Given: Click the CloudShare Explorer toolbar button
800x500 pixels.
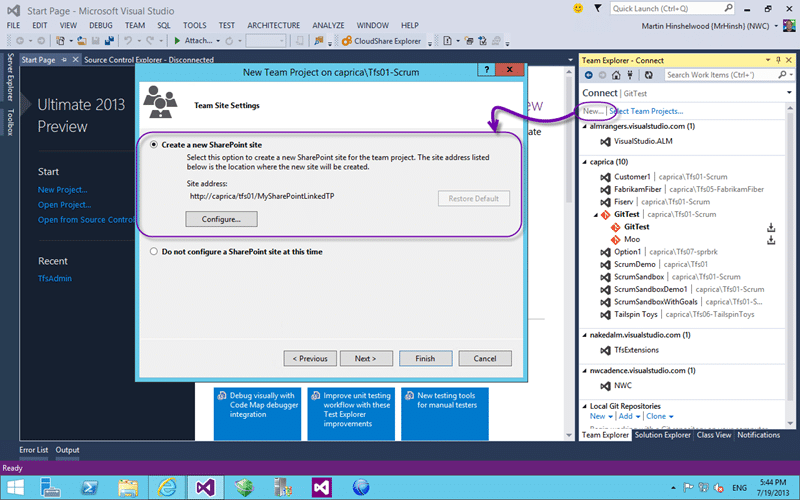Looking at the screenshot, I should [381, 41].
